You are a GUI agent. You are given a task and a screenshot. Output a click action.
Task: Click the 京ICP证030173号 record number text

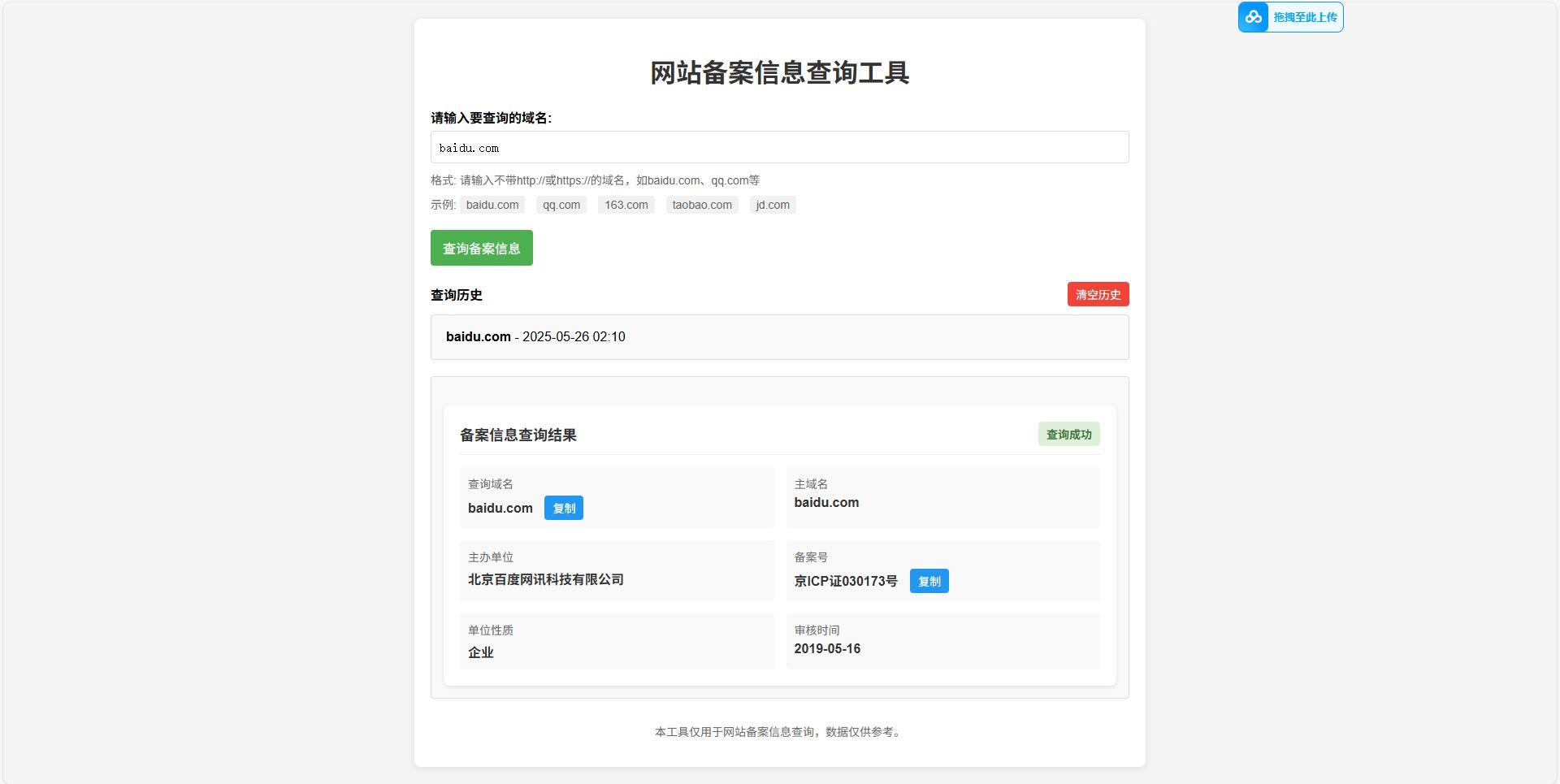pyautogui.click(x=846, y=581)
